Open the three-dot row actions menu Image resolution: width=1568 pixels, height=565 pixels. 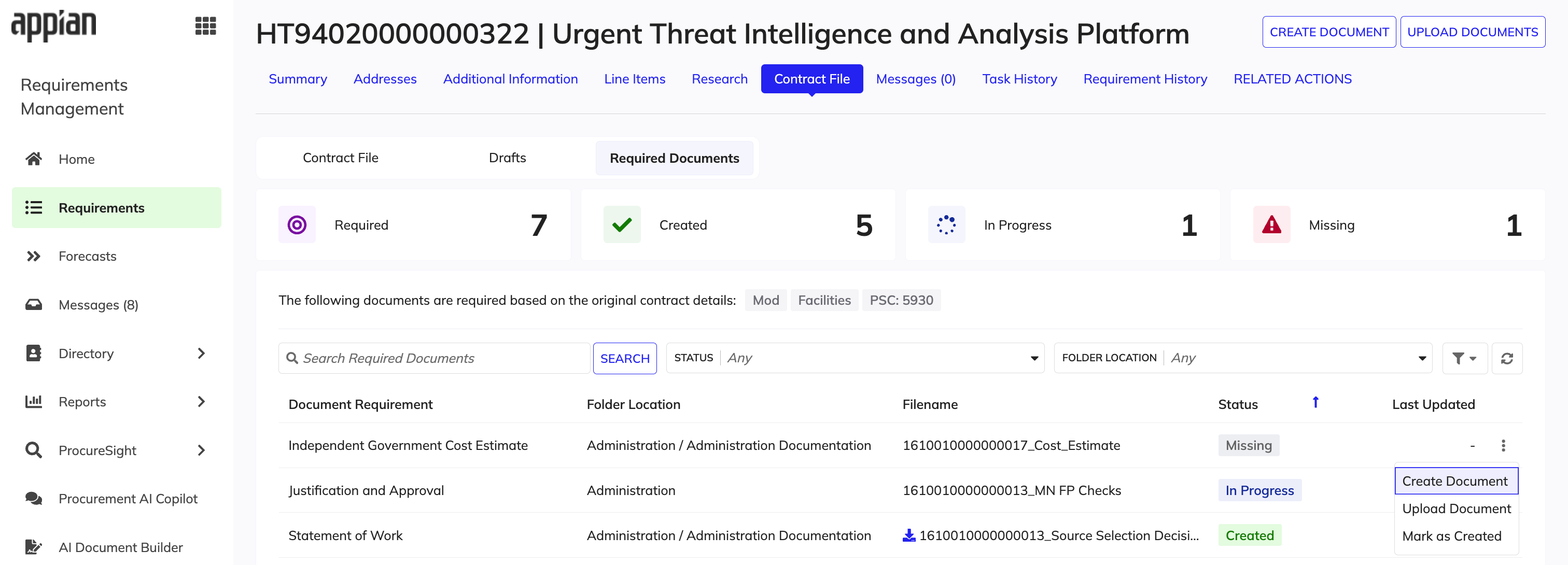1503,445
